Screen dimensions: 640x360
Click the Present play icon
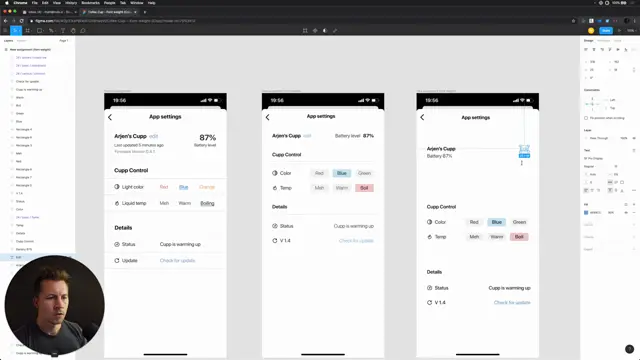click(619, 31)
